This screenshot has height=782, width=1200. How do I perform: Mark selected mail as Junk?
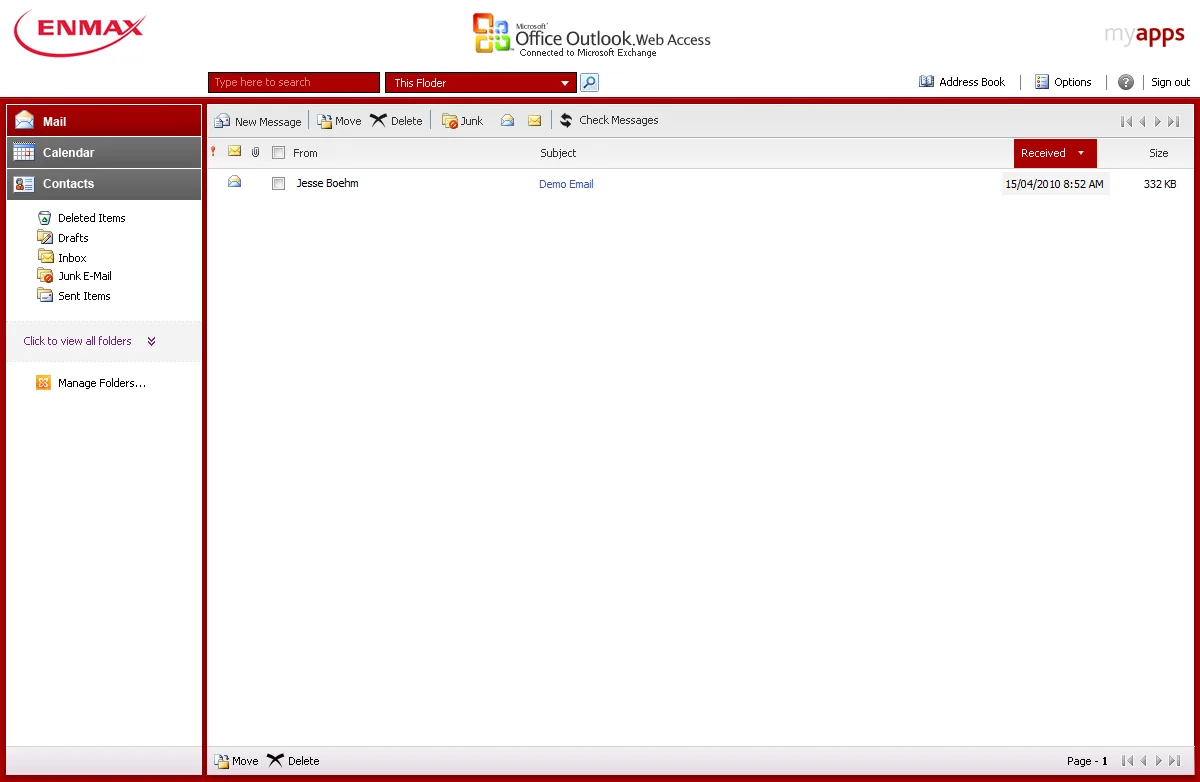(x=462, y=121)
